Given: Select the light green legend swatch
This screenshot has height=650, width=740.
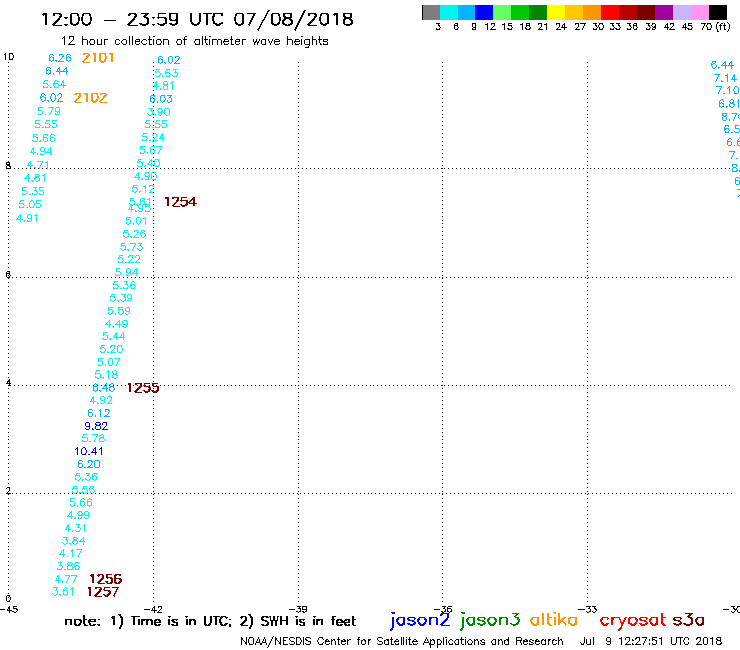Looking at the screenshot, I should point(502,12).
